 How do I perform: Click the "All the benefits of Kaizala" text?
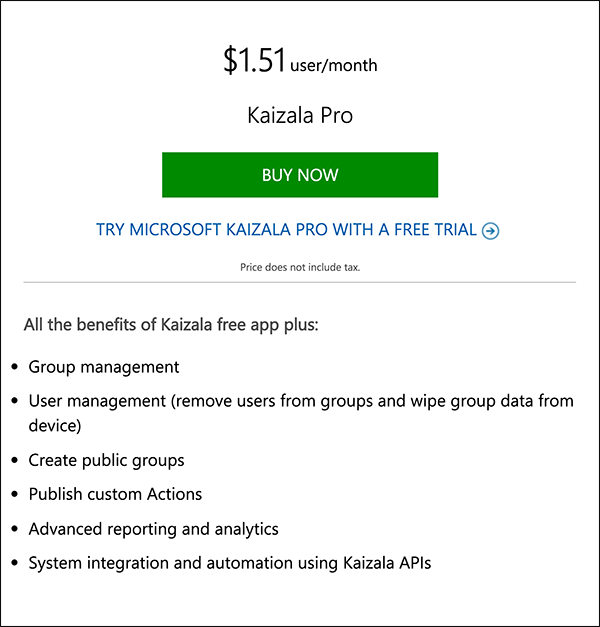pyautogui.click(x=171, y=325)
